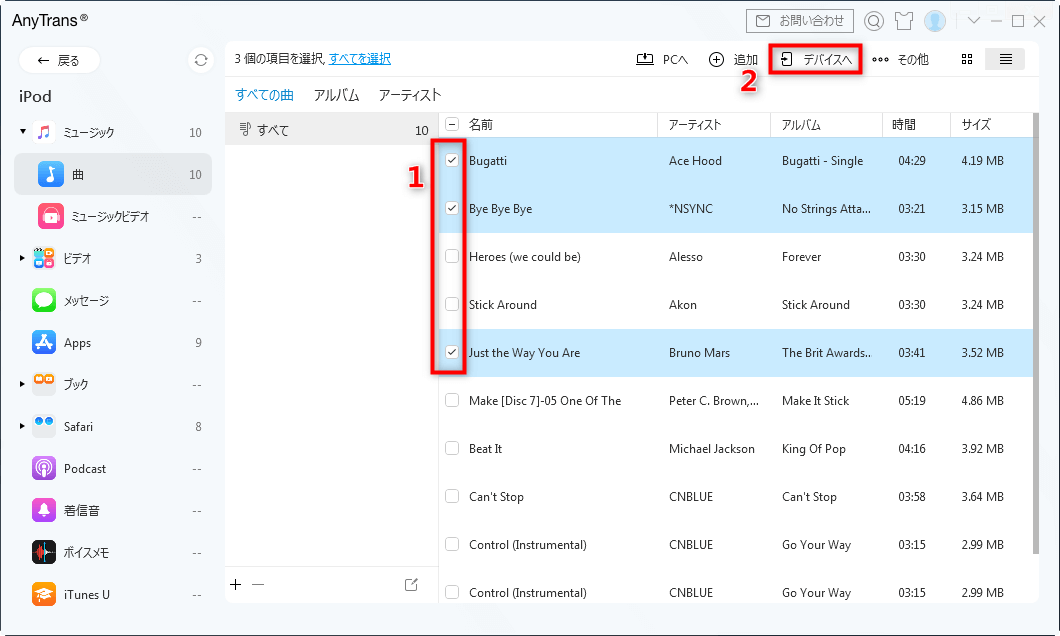
Task: Toggle the select-all checkbox in the header
Action: pyautogui.click(x=452, y=124)
